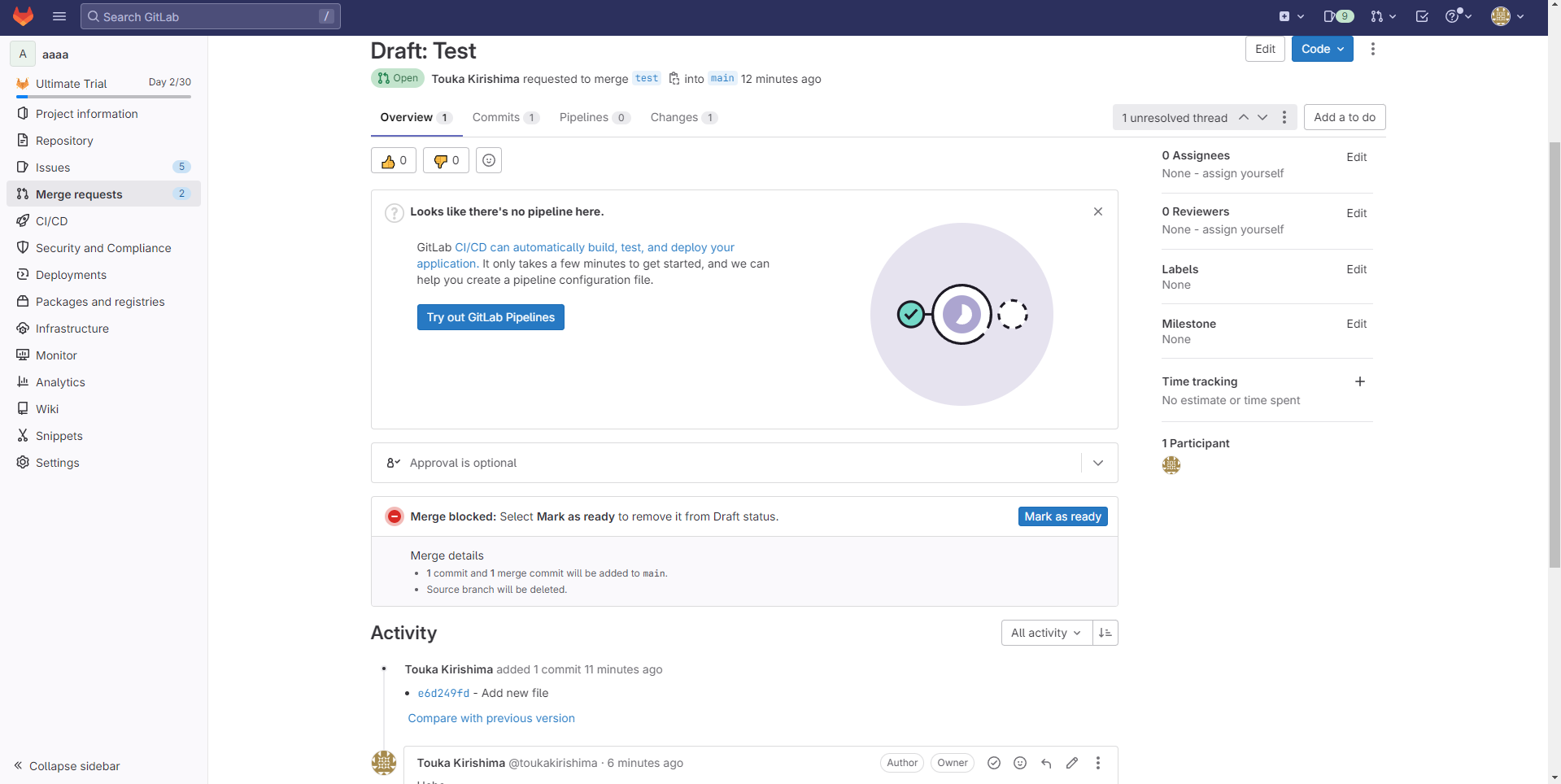Open the Compare with previous version link
This screenshot has height=784, width=1561.
491,718
